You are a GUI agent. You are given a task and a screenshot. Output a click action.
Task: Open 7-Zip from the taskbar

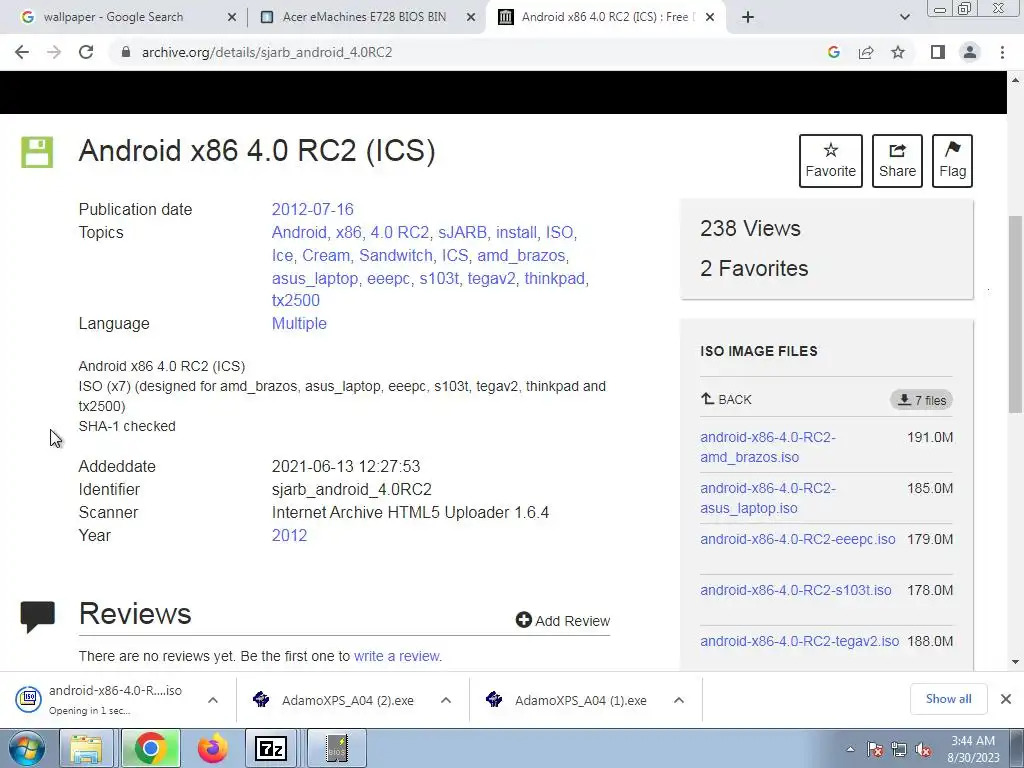click(270, 748)
